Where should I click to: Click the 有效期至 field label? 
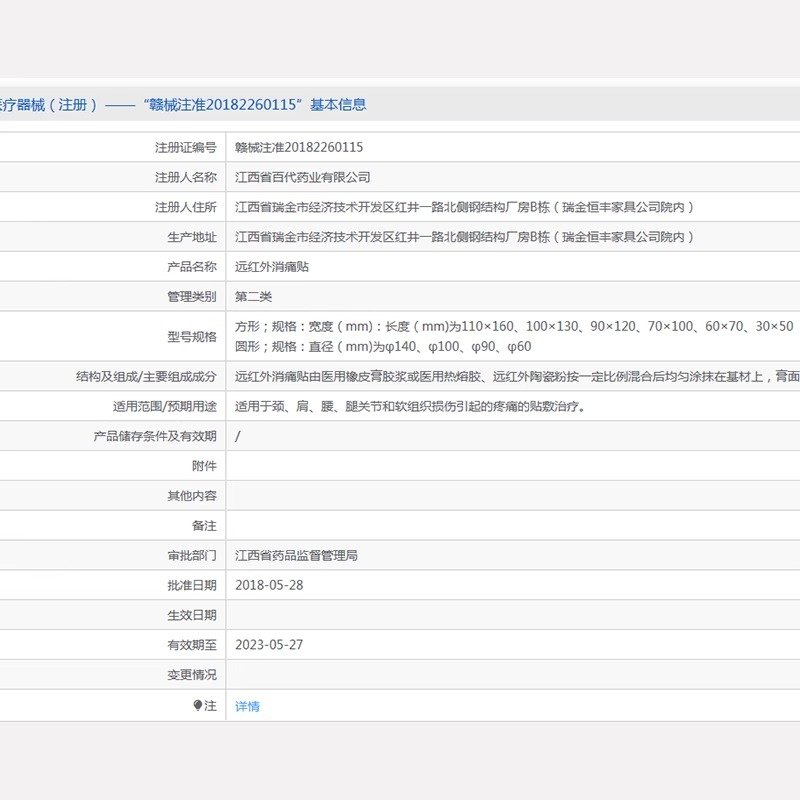tap(192, 645)
